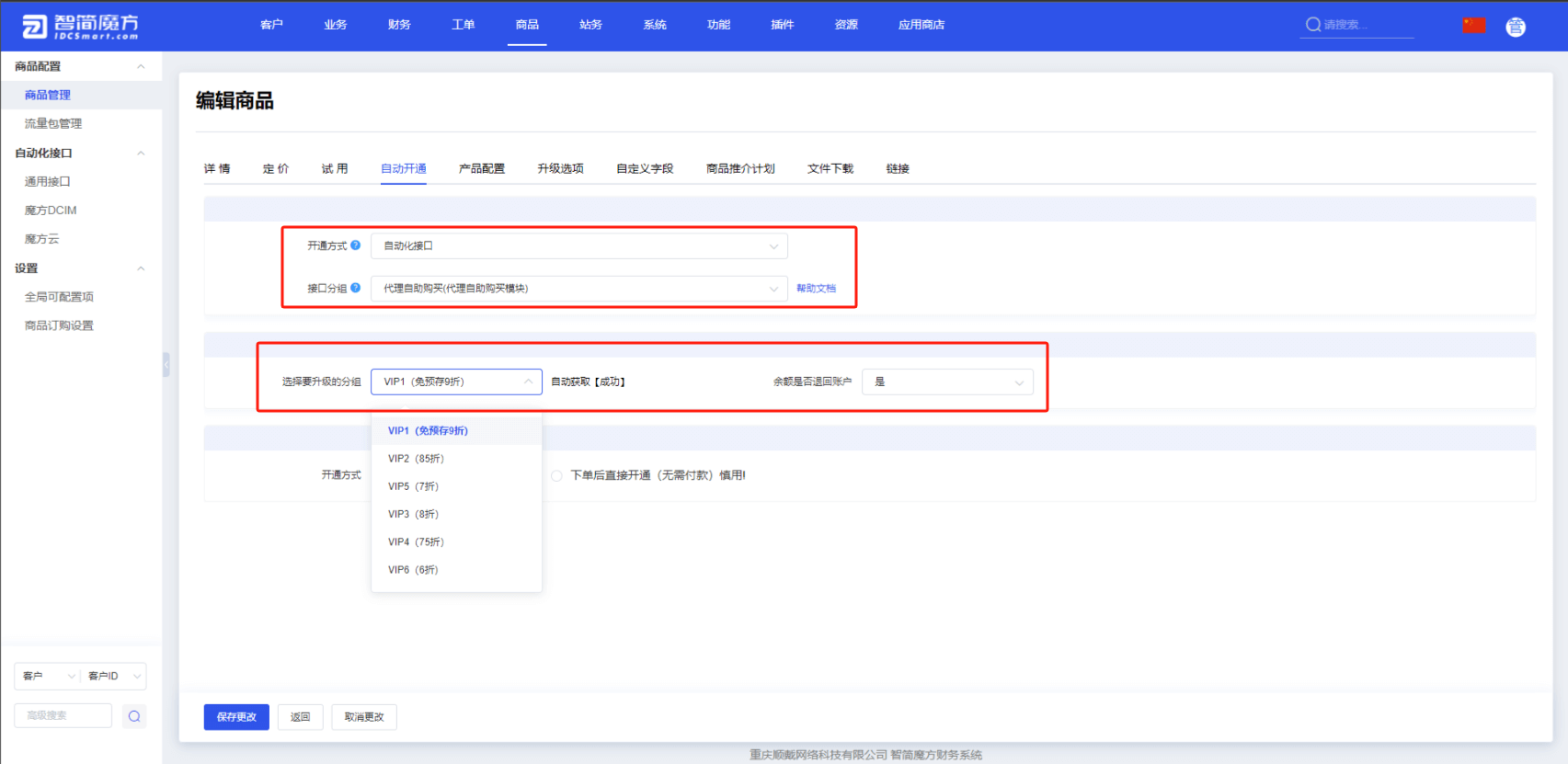This screenshot has height=764, width=1568.
Task: Open the admin user avatar menu
Action: [x=1516, y=27]
